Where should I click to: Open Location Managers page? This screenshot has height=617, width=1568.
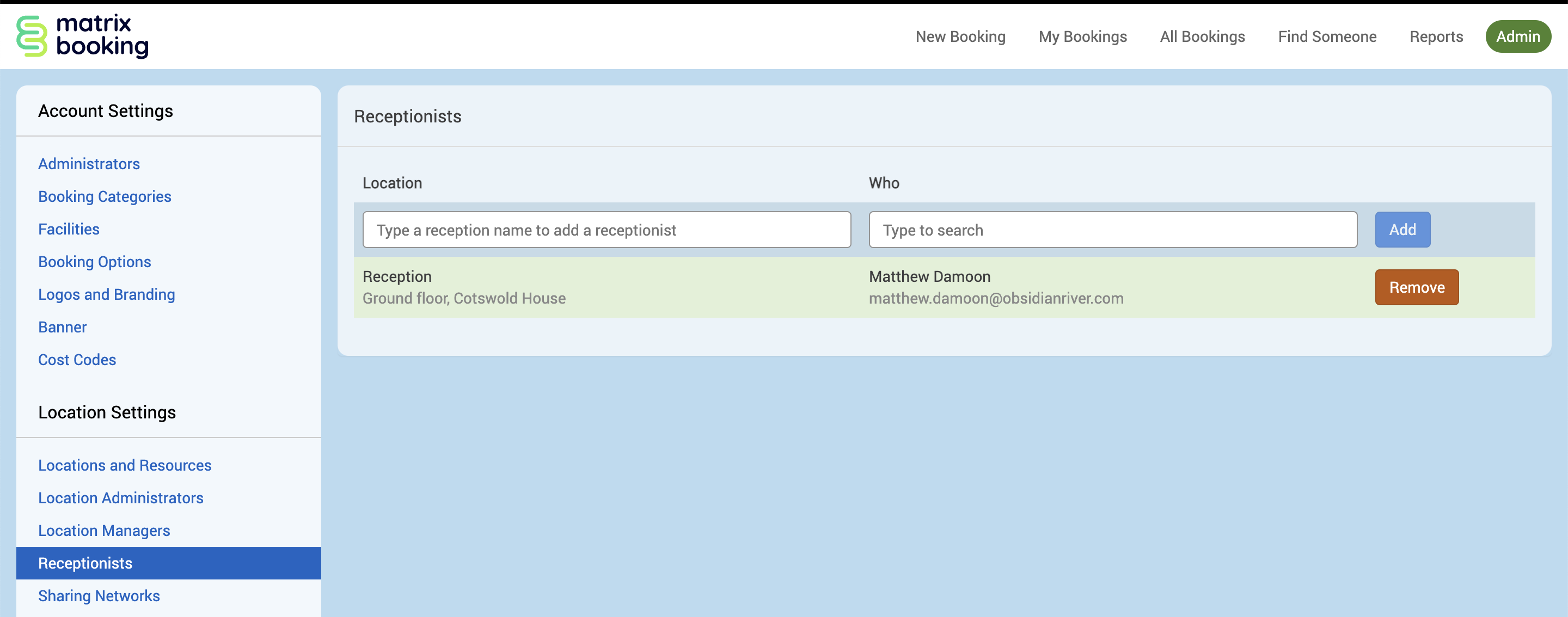pos(104,530)
